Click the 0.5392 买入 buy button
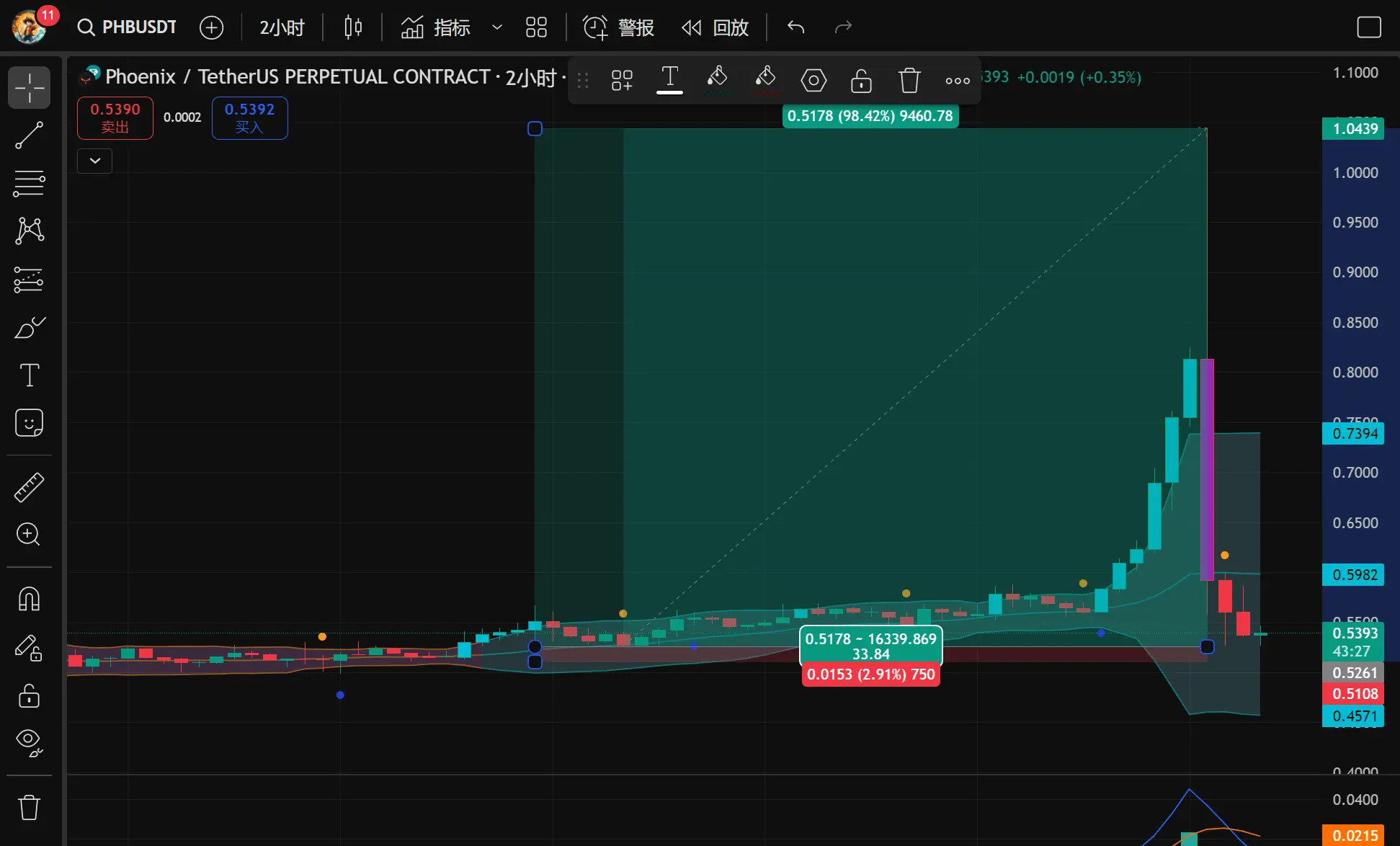 tap(249, 117)
